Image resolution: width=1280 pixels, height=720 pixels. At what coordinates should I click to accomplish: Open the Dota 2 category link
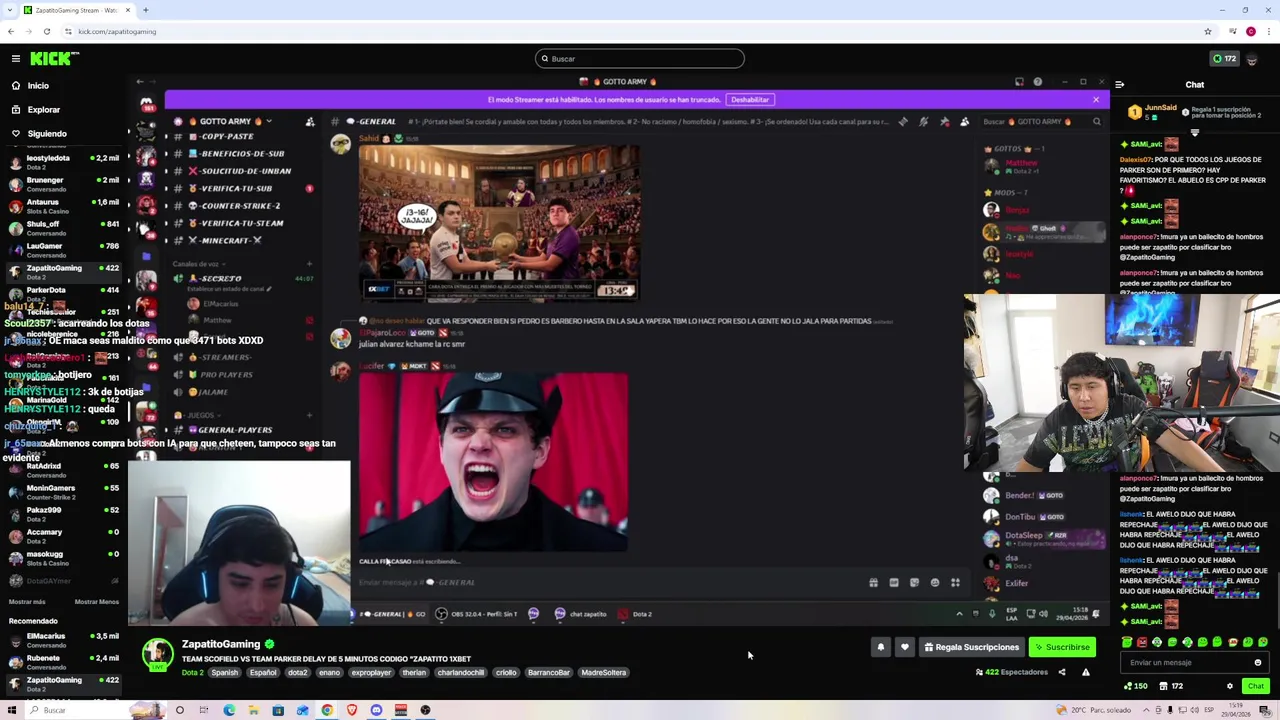[193, 673]
